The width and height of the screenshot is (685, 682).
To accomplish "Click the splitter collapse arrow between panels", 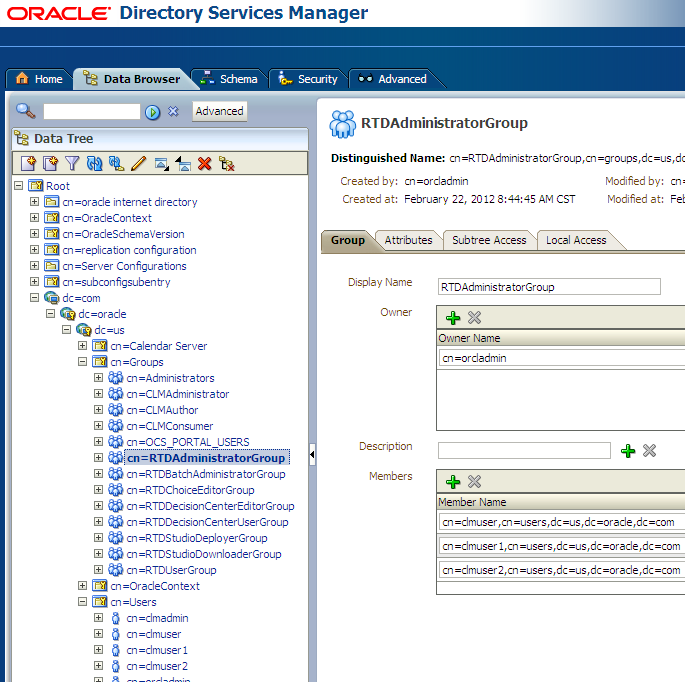I will [x=312, y=454].
